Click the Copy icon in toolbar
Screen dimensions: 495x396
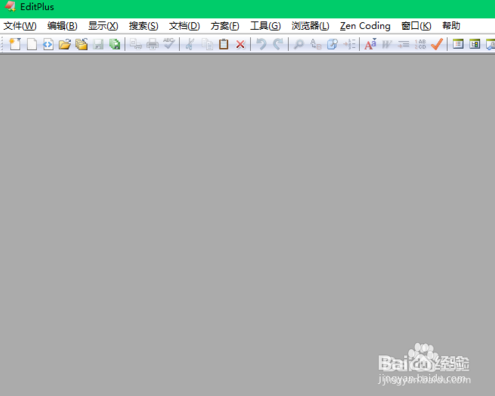pos(207,44)
